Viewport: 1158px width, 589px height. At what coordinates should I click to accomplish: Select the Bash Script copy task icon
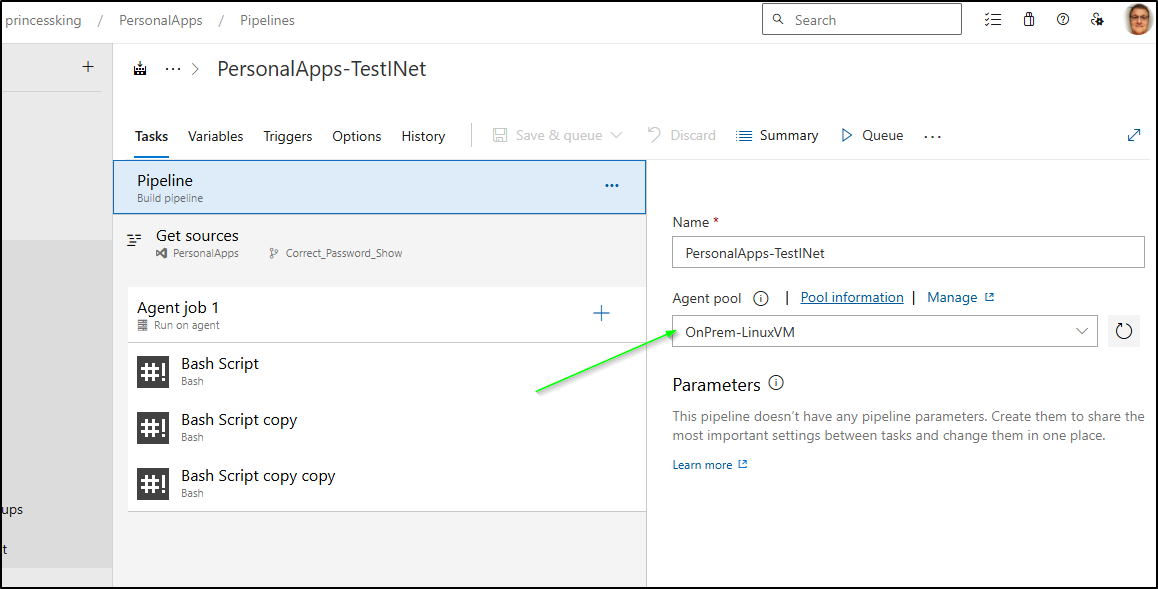click(x=153, y=427)
